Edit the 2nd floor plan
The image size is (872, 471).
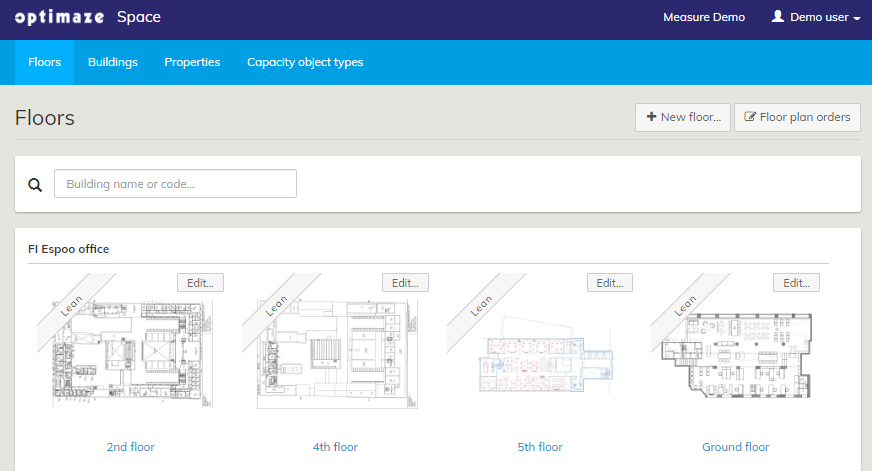click(200, 283)
